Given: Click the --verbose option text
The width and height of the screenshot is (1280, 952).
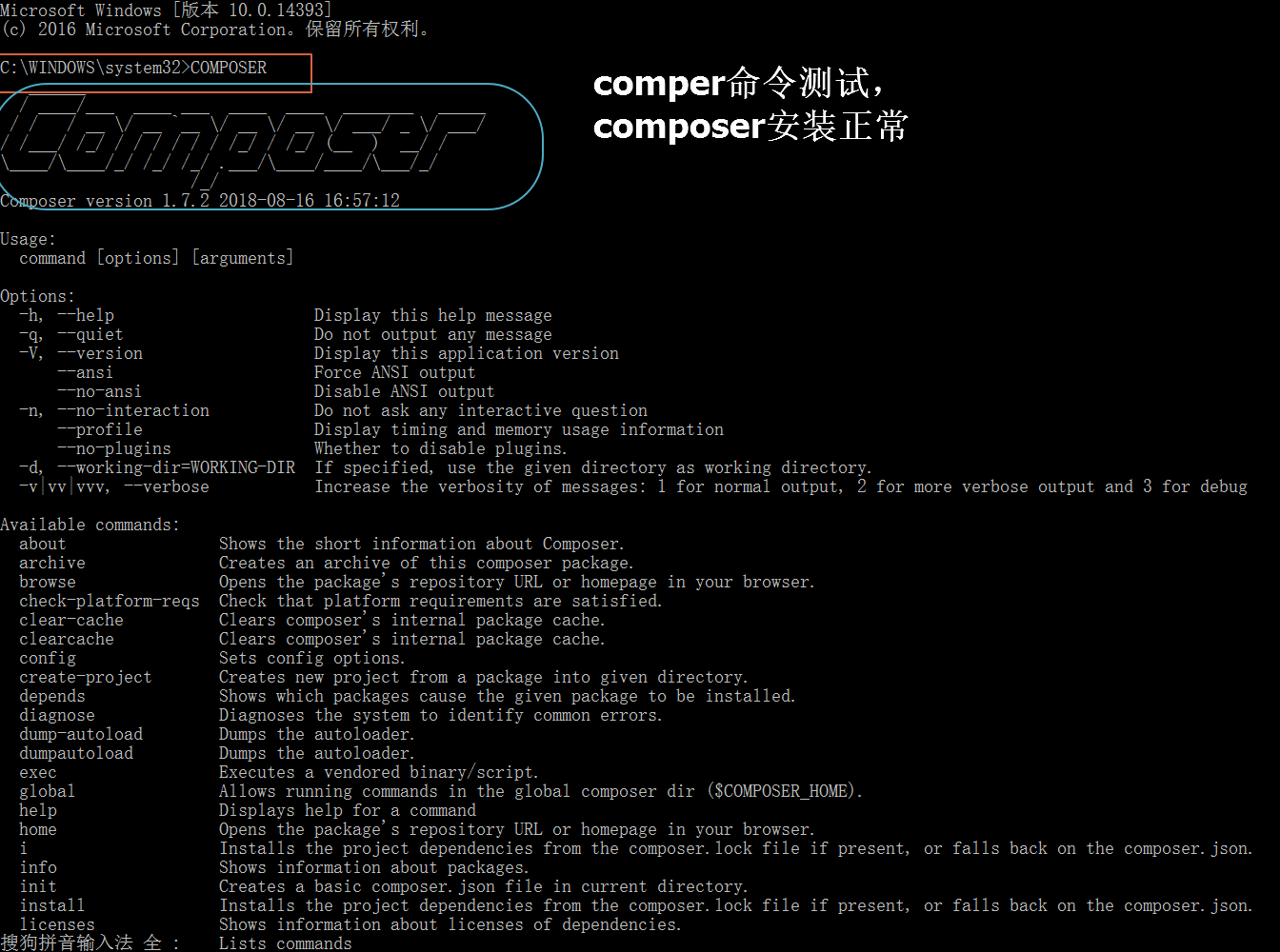Looking at the screenshot, I should coord(167,486).
